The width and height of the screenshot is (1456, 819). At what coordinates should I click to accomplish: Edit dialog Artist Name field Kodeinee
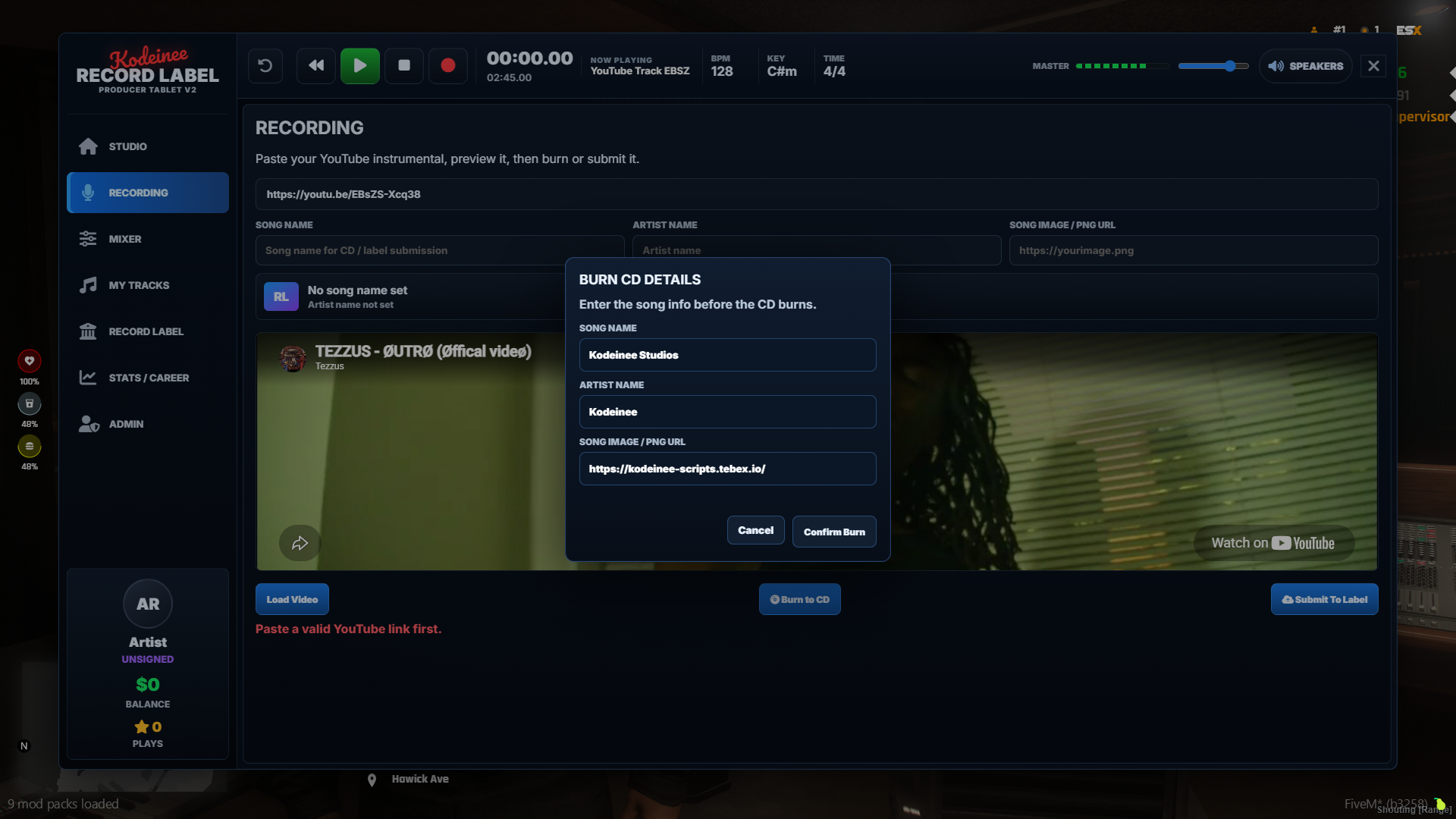(727, 412)
